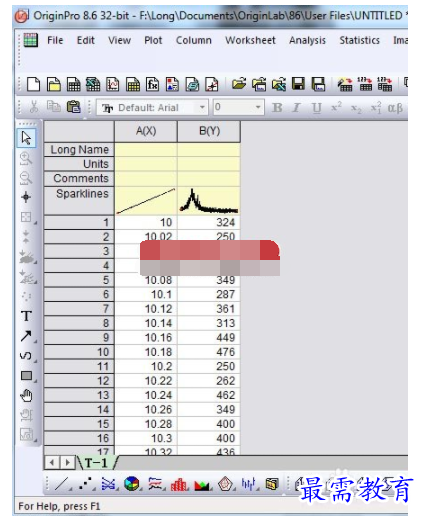The width and height of the screenshot is (422, 521).
Task: Open the Edit menu
Action: (x=85, y=40)
